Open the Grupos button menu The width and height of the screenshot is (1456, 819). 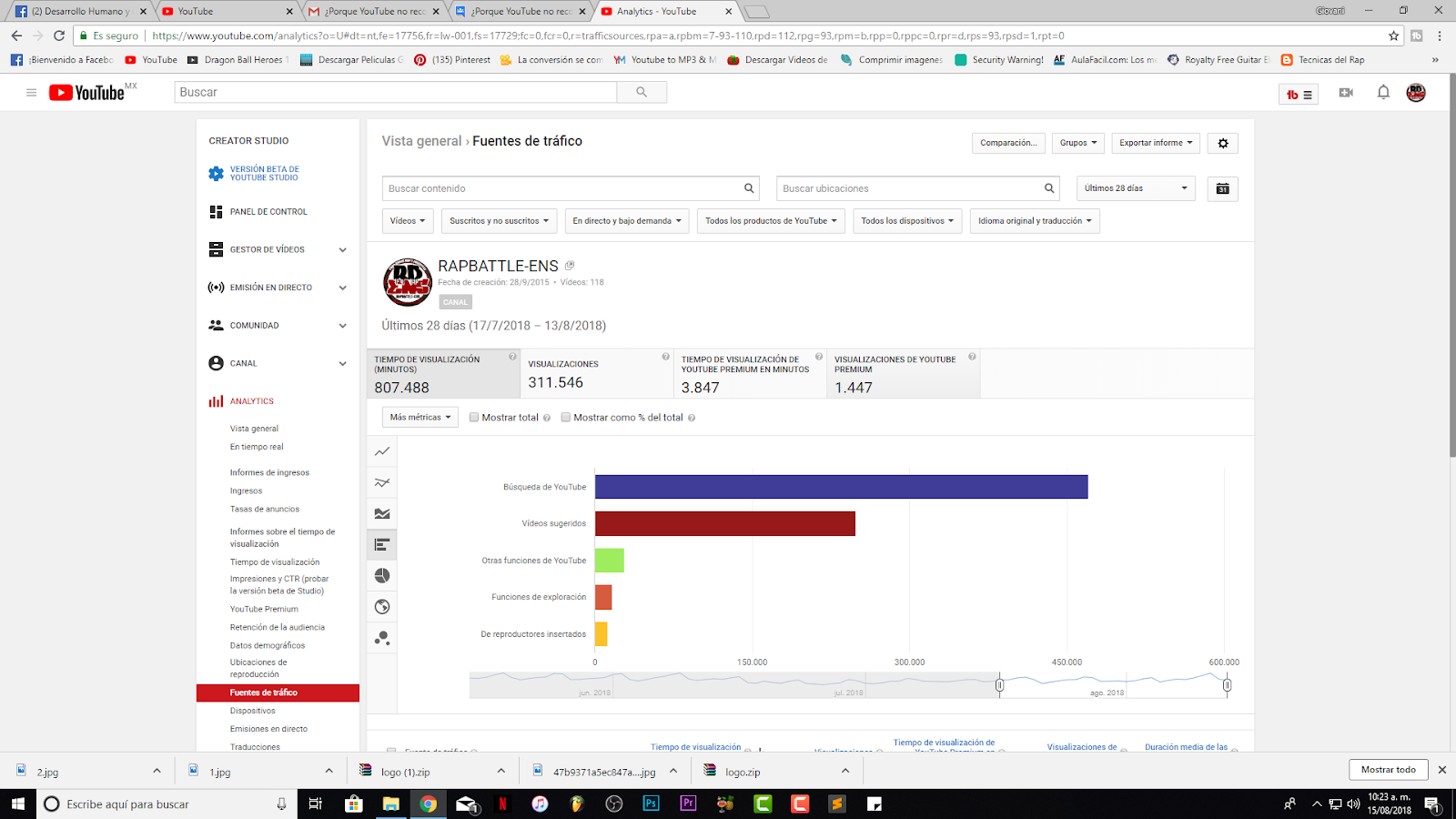click(1078, 143)
